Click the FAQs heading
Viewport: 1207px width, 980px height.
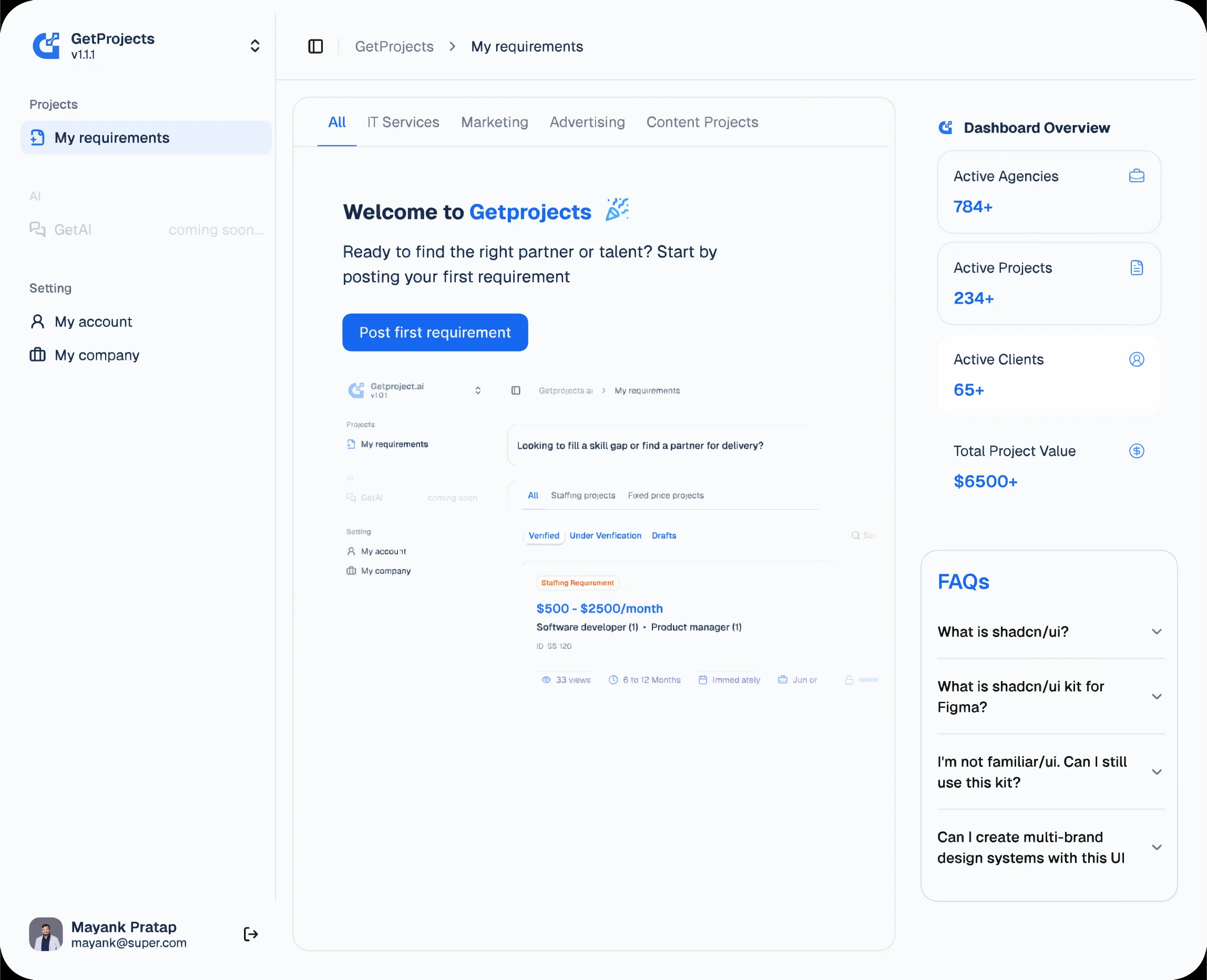pos(963,582)
